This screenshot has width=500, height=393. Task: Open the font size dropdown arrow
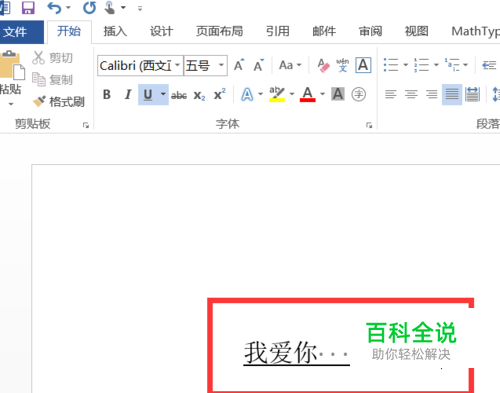[221, 65]
